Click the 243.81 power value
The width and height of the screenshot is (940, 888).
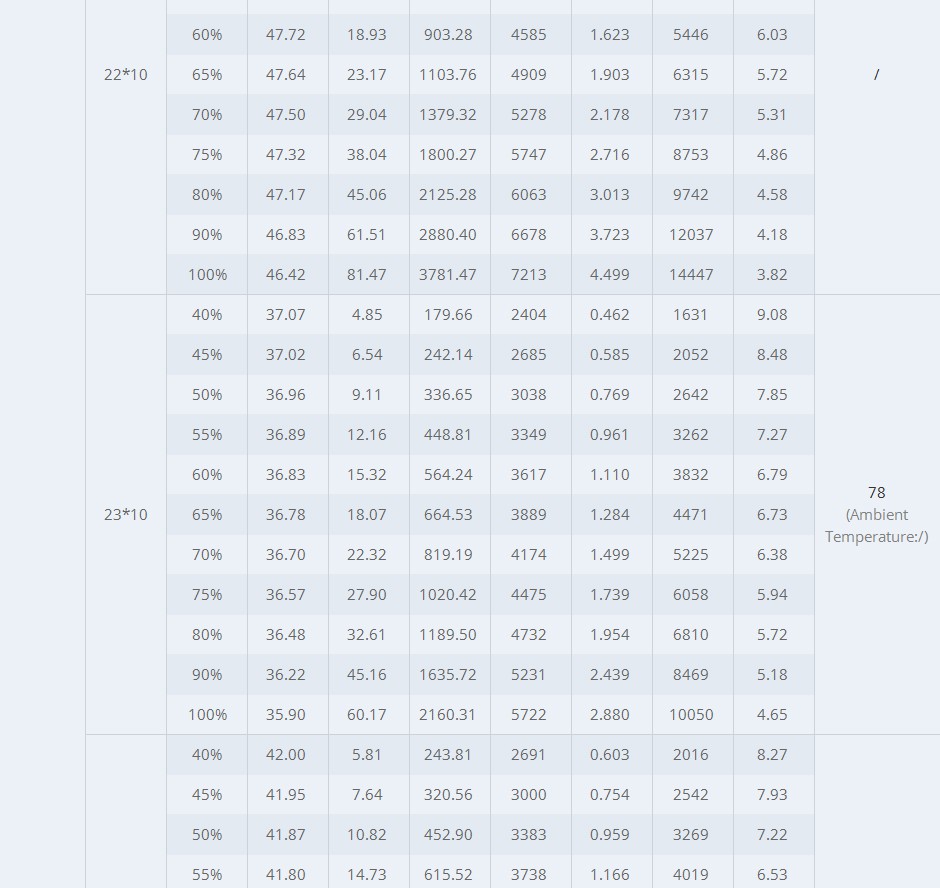(x=448, y=755)
